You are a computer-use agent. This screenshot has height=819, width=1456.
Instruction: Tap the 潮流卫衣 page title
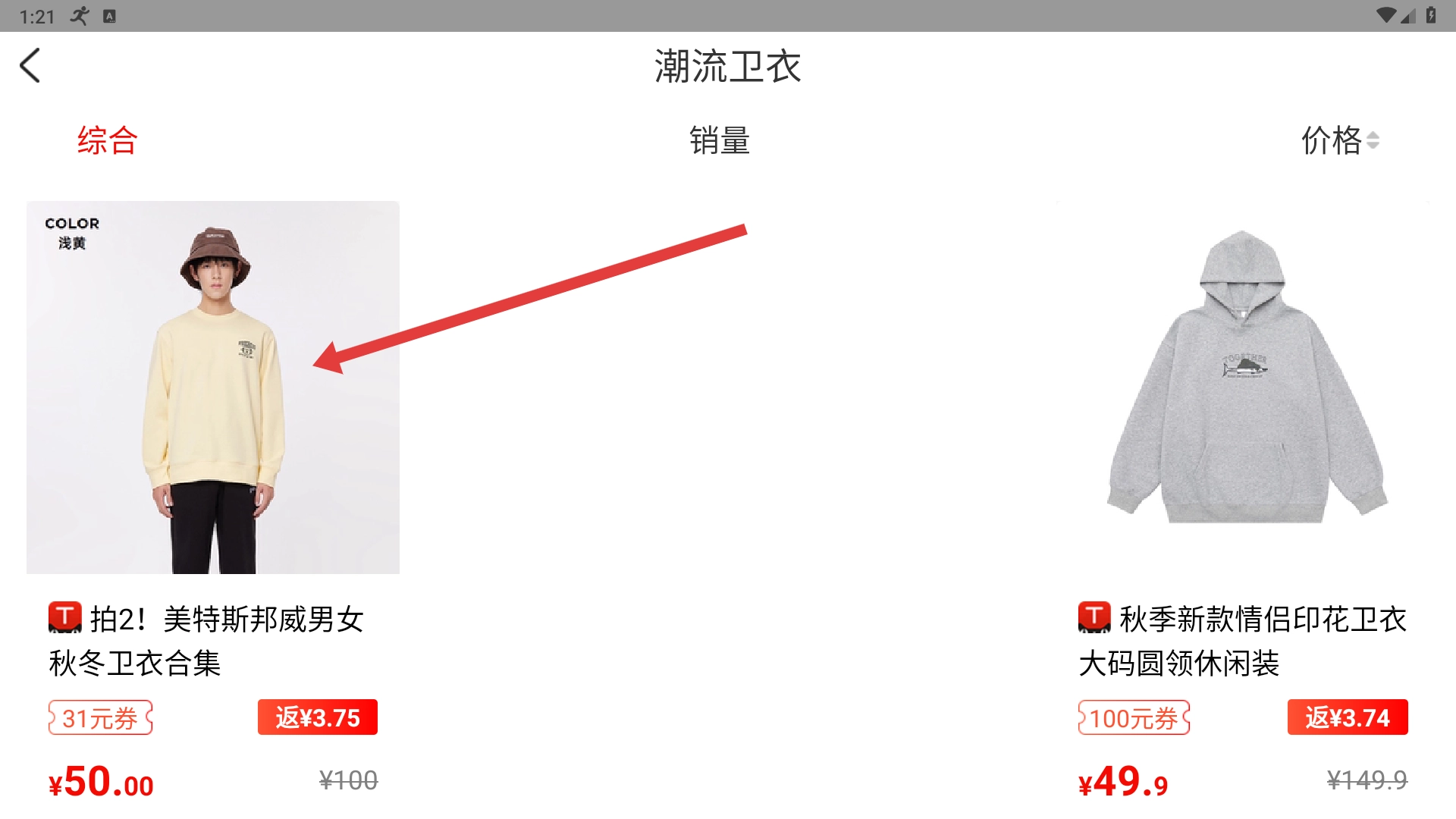pos(728,67)
